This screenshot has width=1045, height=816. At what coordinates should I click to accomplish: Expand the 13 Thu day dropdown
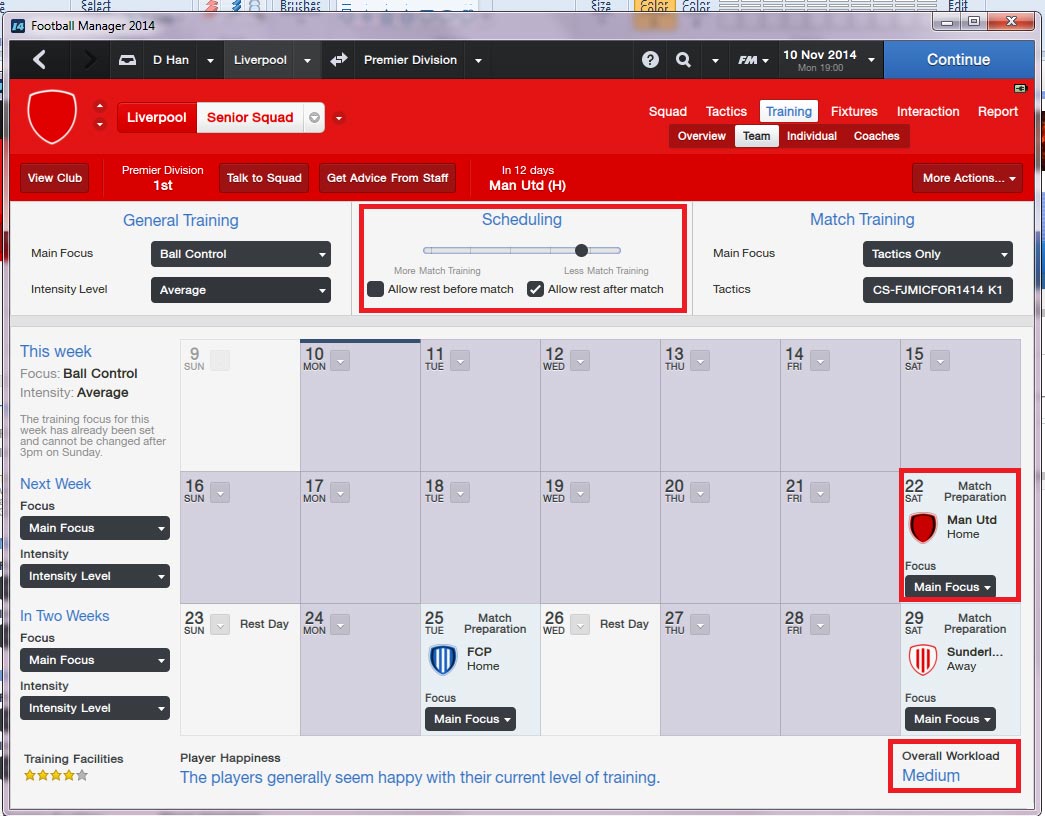tap(700, 361)
